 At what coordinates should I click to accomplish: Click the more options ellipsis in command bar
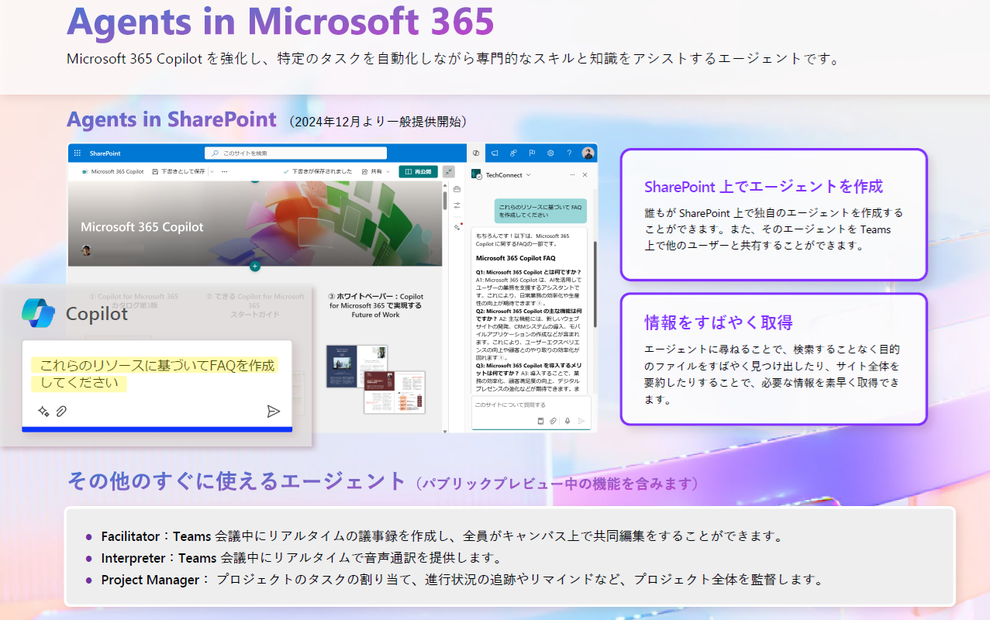click(x=224, y=172)
